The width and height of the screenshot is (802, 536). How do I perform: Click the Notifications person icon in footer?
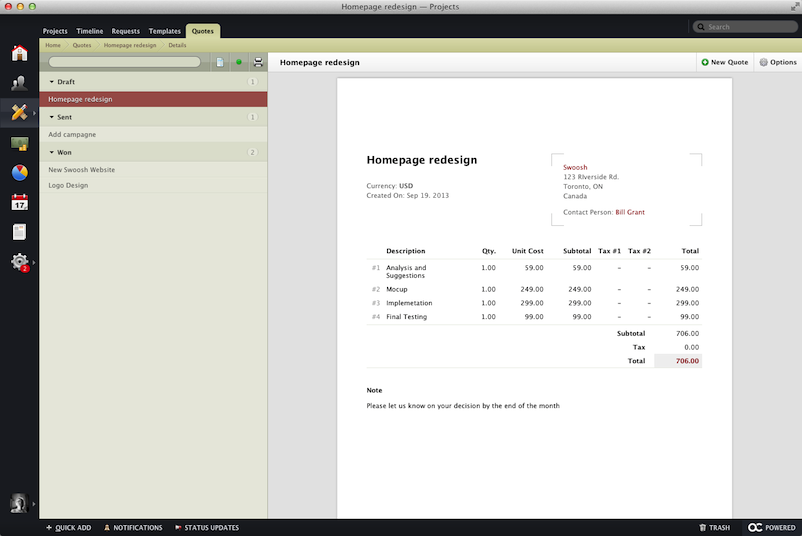pos(107,527)
